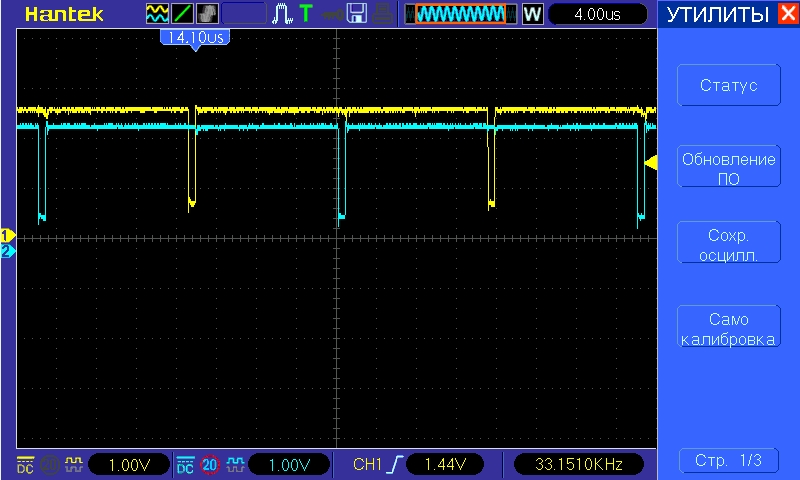Image resolution: width=800 pixels, height=480 pixels.
Task: Click the green diagonal line icon
Action: coord(184,14)
